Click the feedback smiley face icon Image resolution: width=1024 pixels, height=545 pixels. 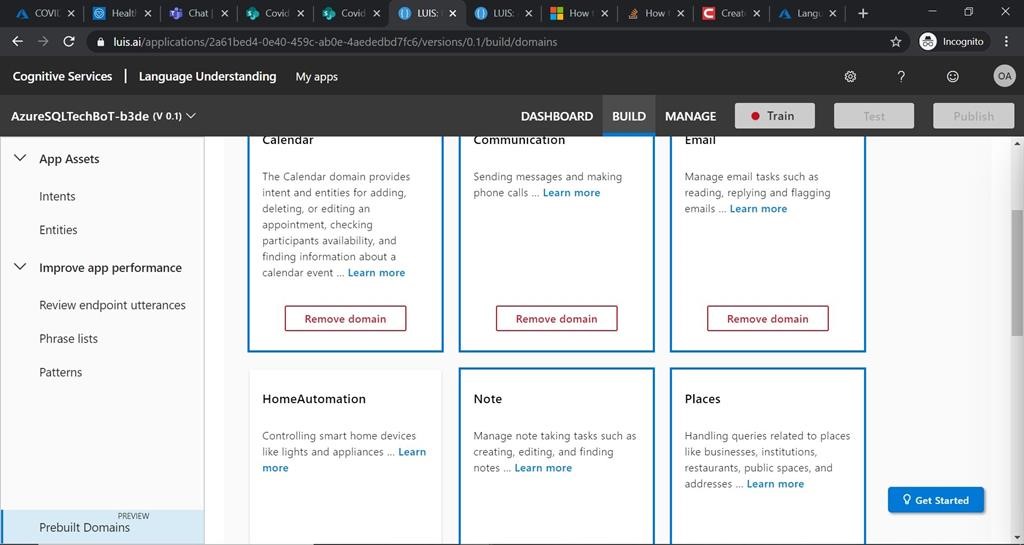953,76
